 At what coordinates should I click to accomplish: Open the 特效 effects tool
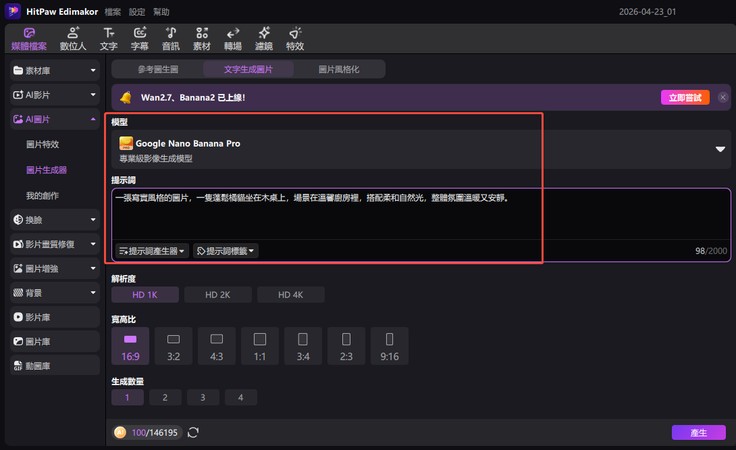295,39
